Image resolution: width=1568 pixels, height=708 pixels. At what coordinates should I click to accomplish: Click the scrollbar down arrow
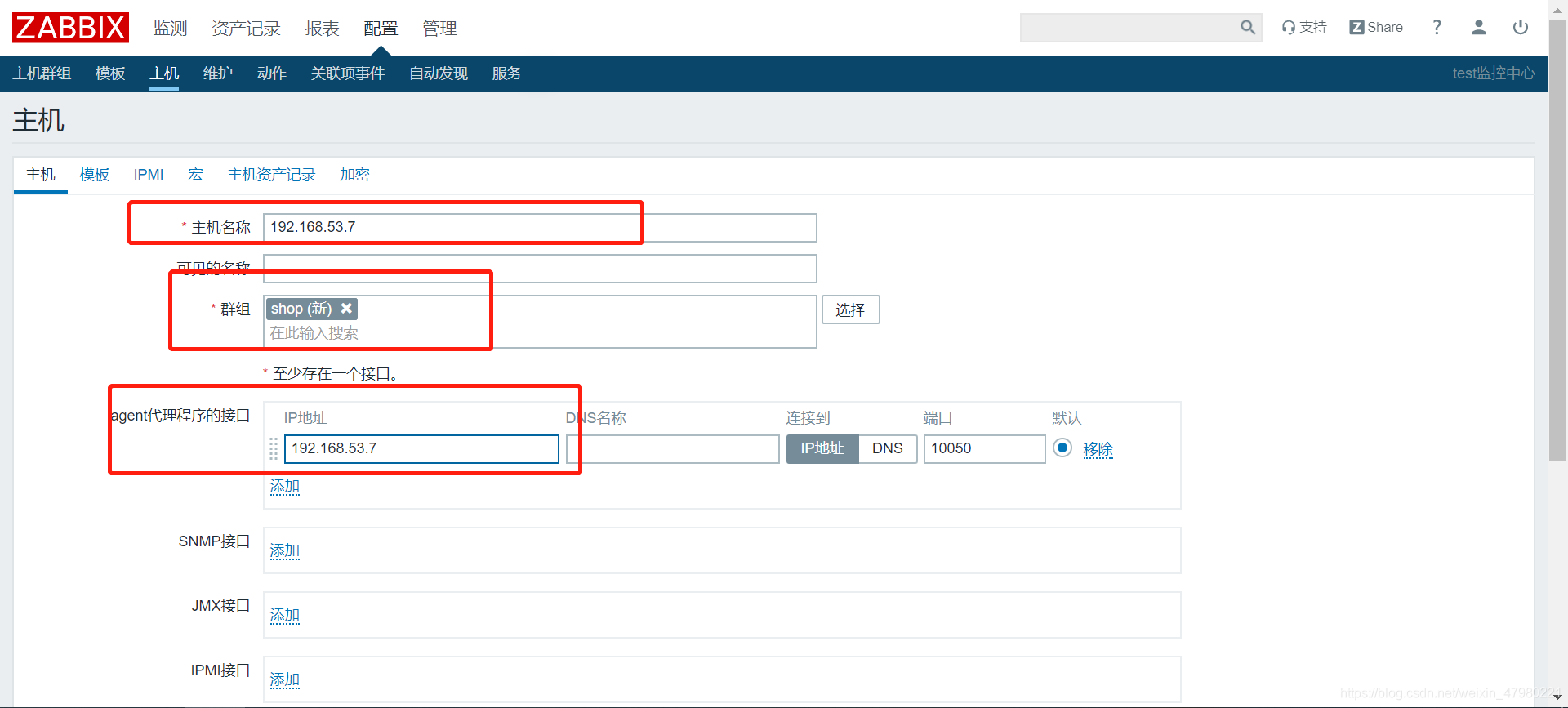(1557, 697)
